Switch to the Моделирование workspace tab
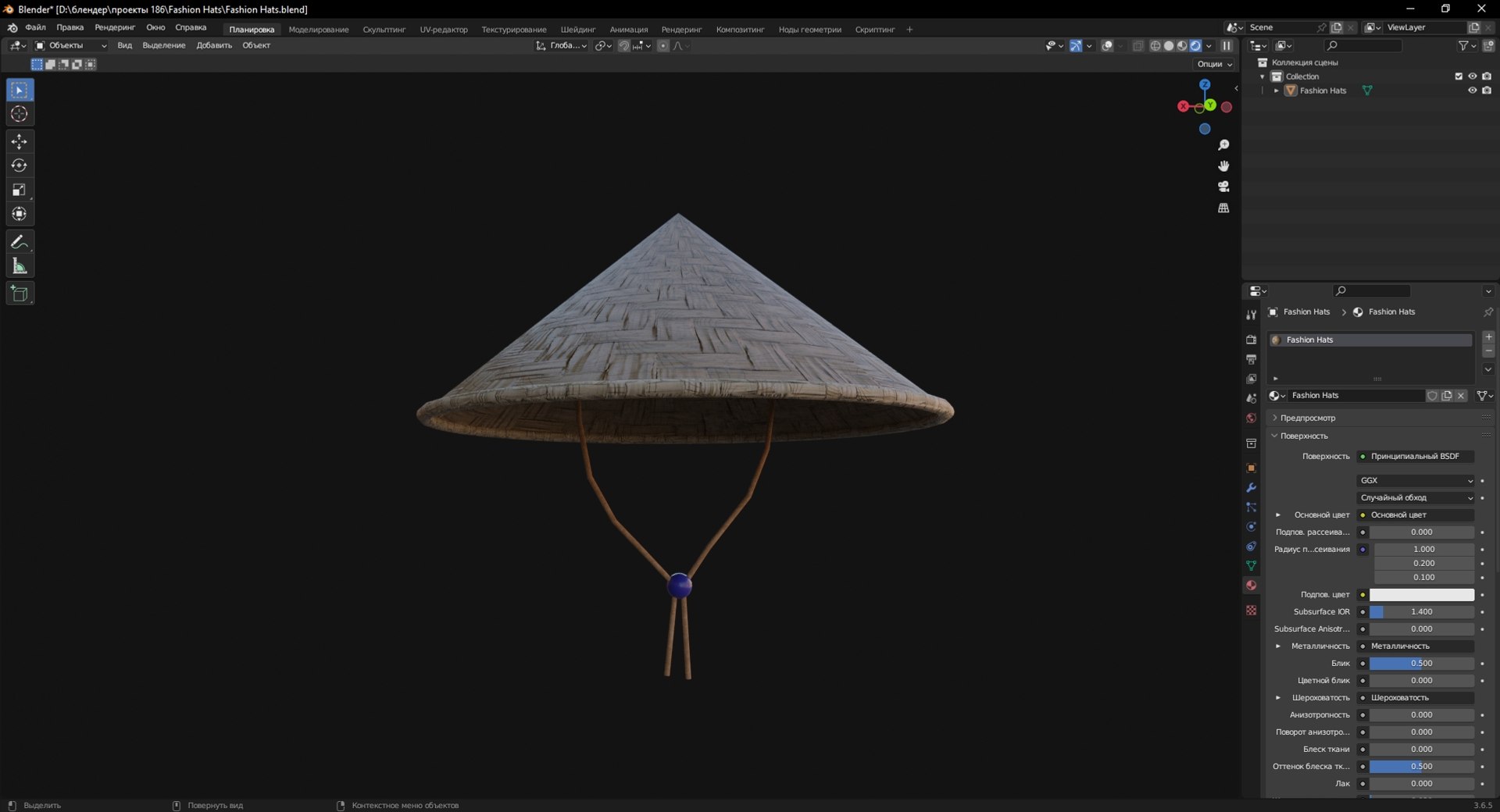 coord(319,30)
